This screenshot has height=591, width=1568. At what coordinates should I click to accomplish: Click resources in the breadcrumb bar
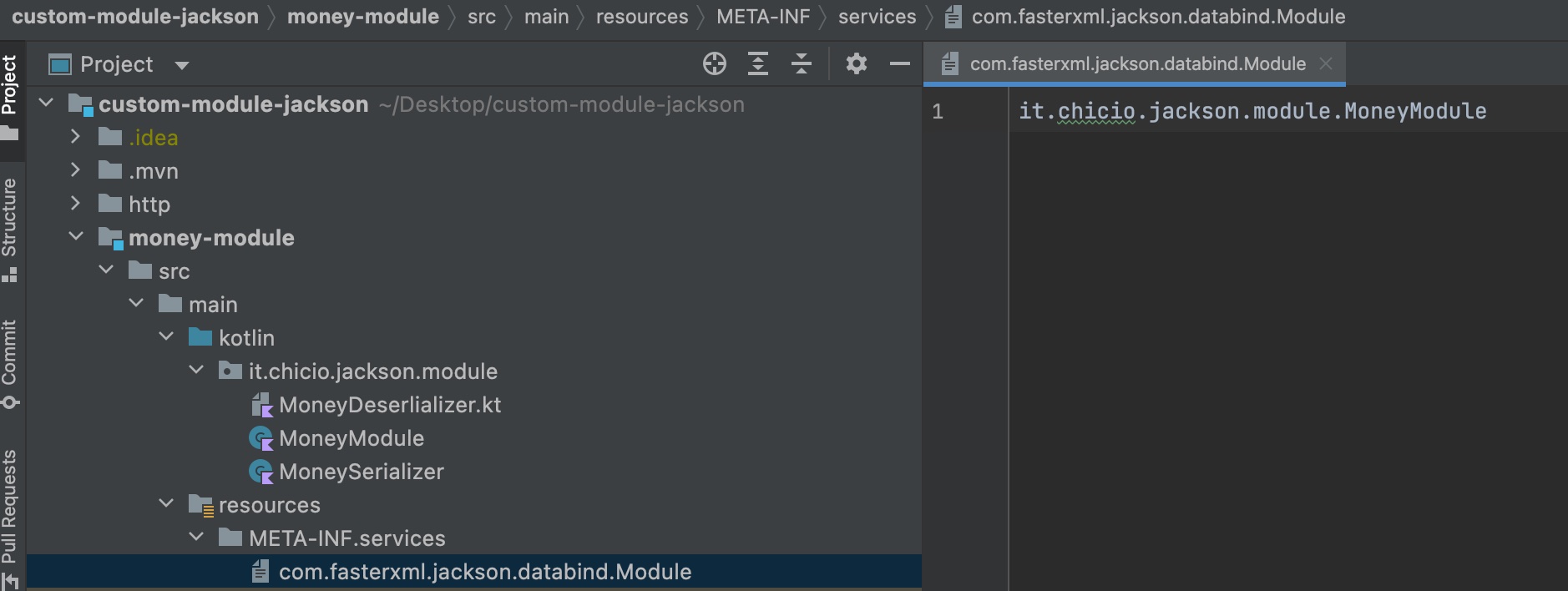point(642,17)
